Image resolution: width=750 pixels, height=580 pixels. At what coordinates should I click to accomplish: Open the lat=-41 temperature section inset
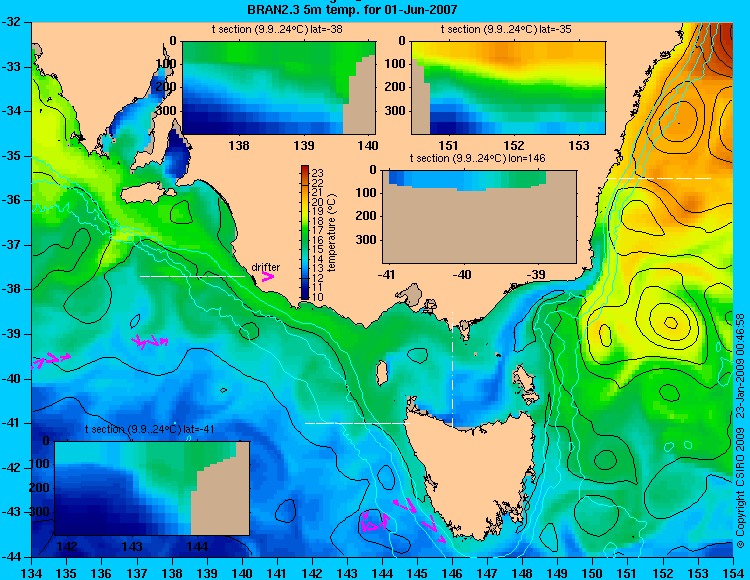tap(152, 488)
